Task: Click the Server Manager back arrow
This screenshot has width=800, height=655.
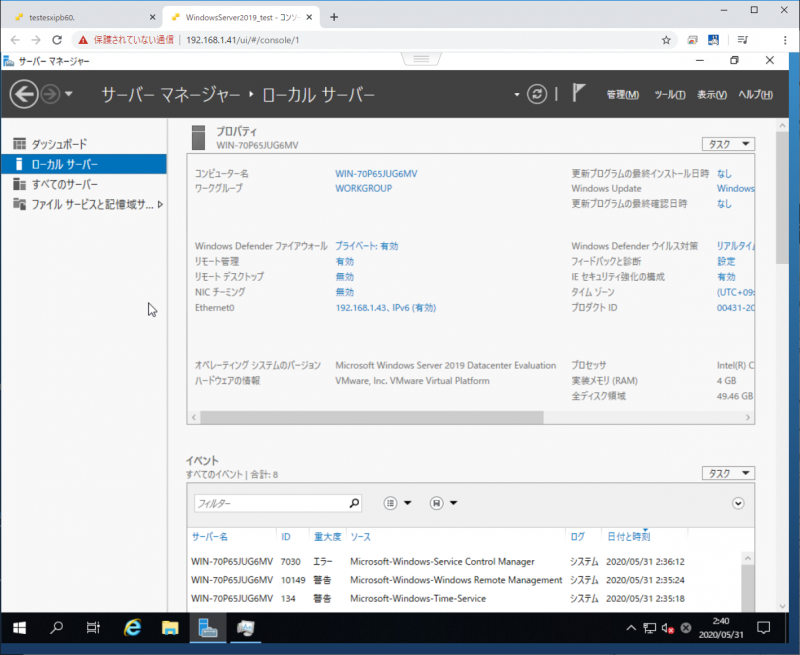Action: (x=23, y=94)
